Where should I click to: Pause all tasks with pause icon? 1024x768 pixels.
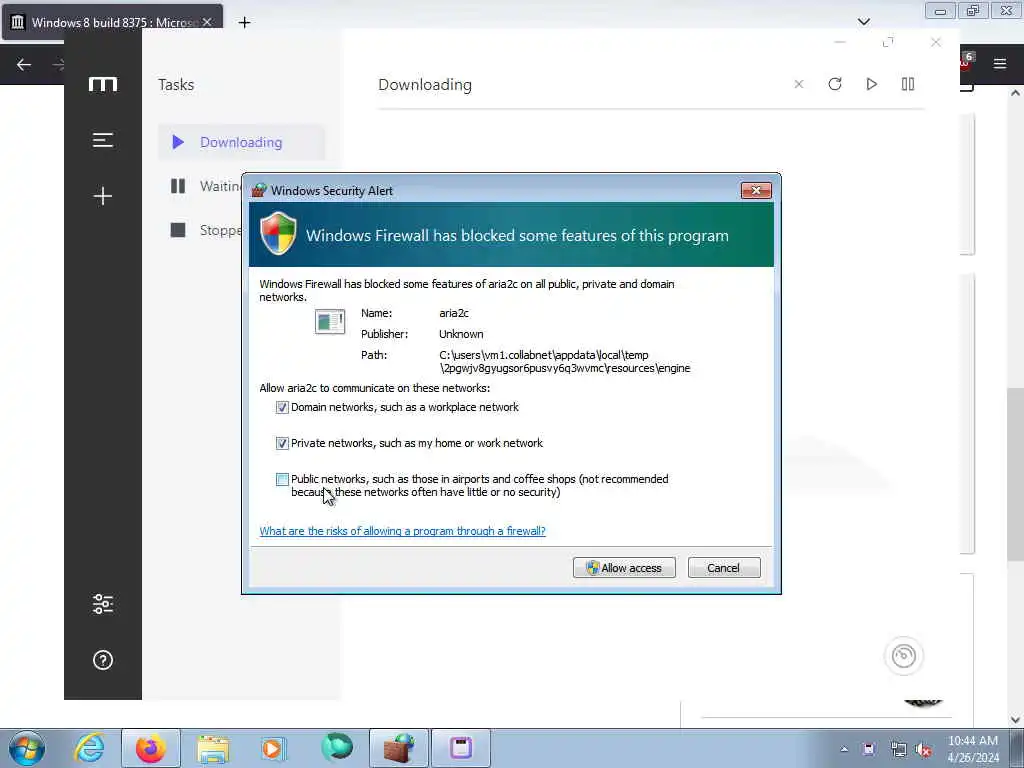908,84
